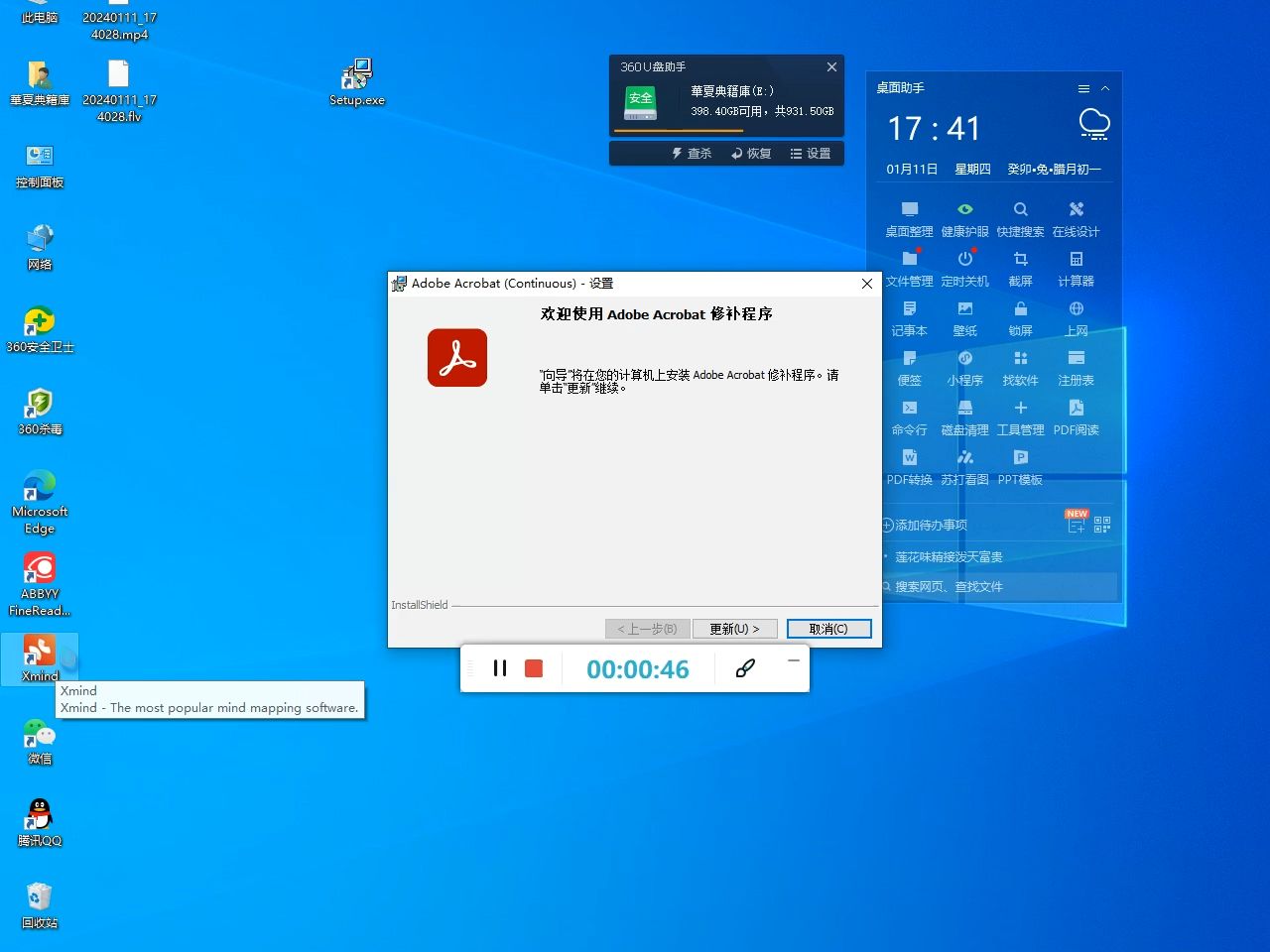Open 快捷搜索 quick search tool
1270x952 pixels.
[1020, 219]
